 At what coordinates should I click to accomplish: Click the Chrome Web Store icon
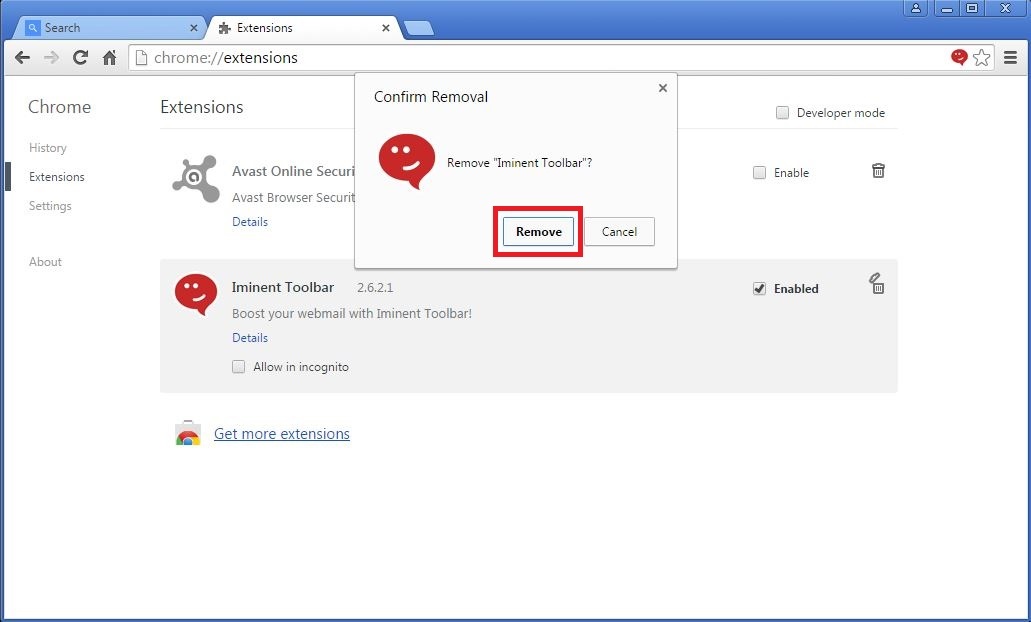[x=188, y=433]
